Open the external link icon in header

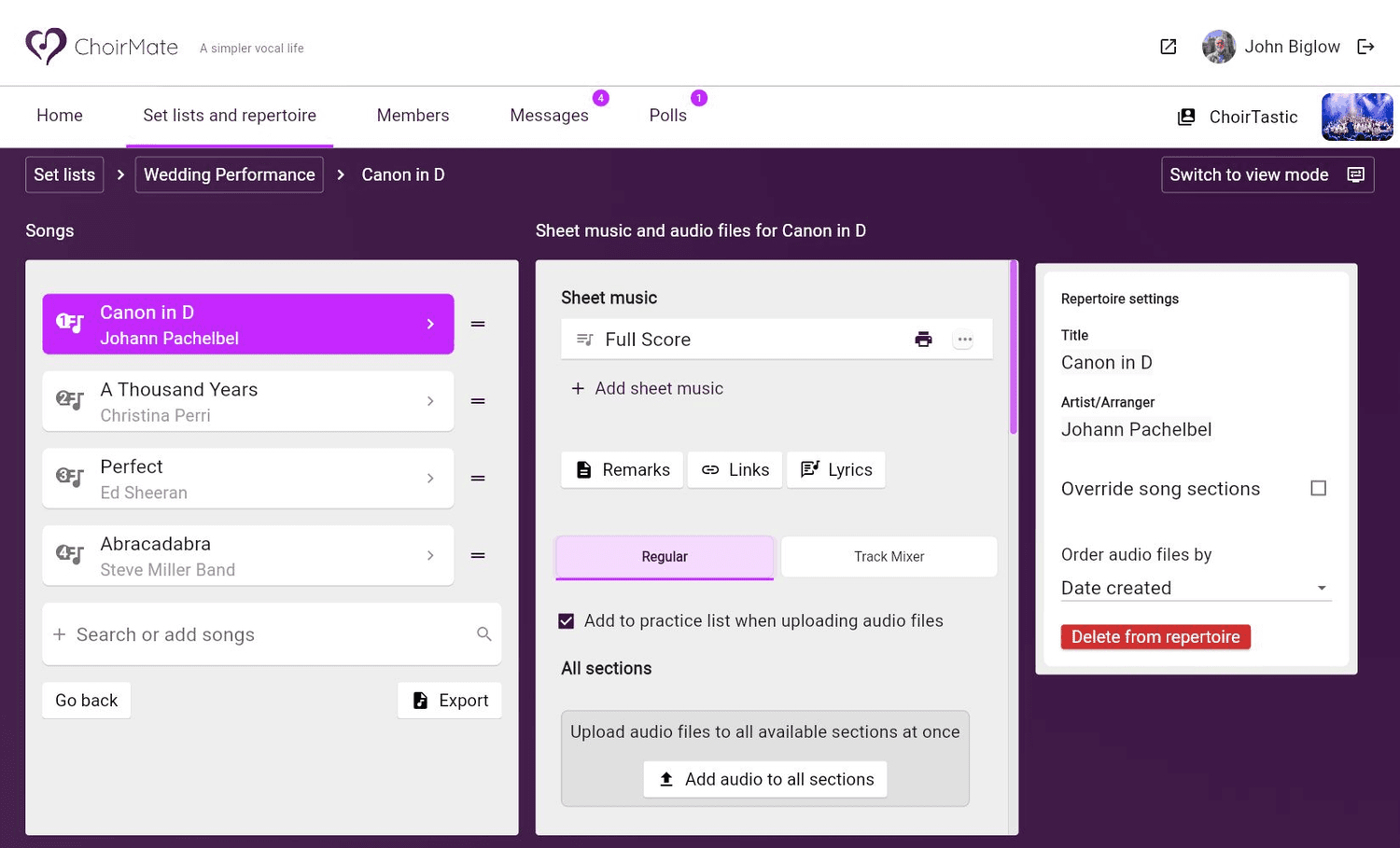tap(1168, 47)
